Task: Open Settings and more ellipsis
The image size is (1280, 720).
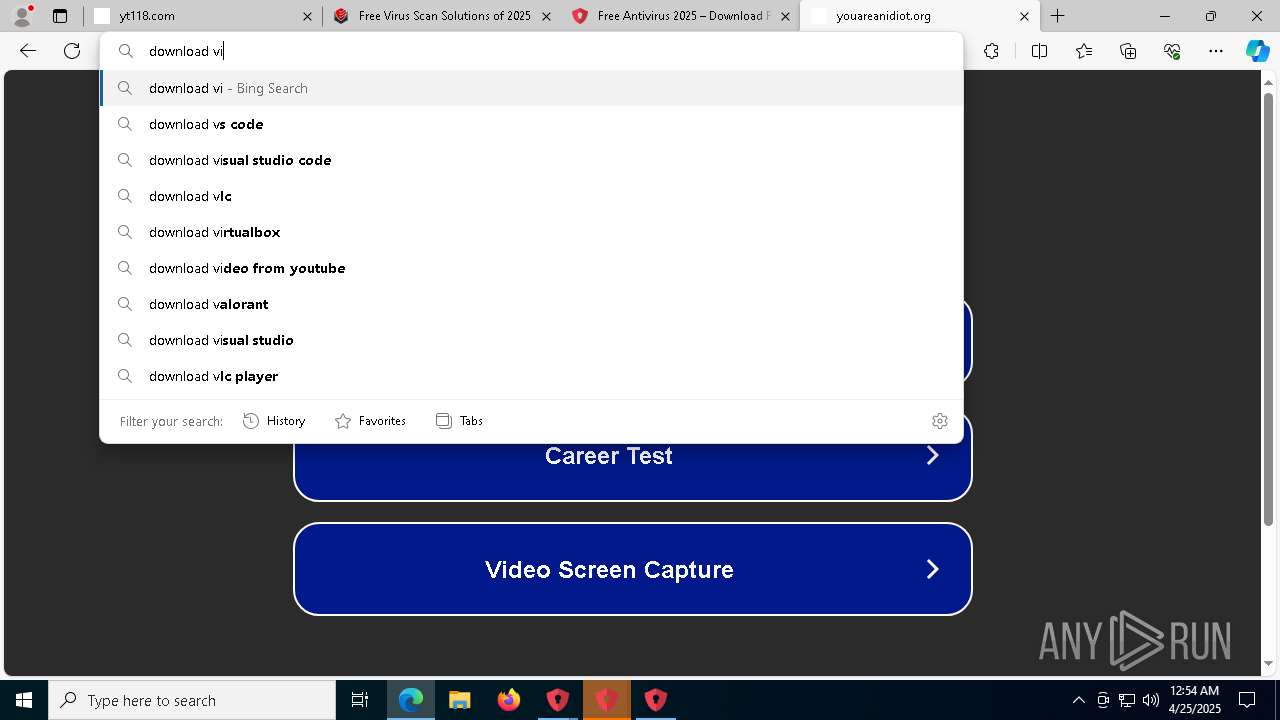Action: coord(1216,51)
